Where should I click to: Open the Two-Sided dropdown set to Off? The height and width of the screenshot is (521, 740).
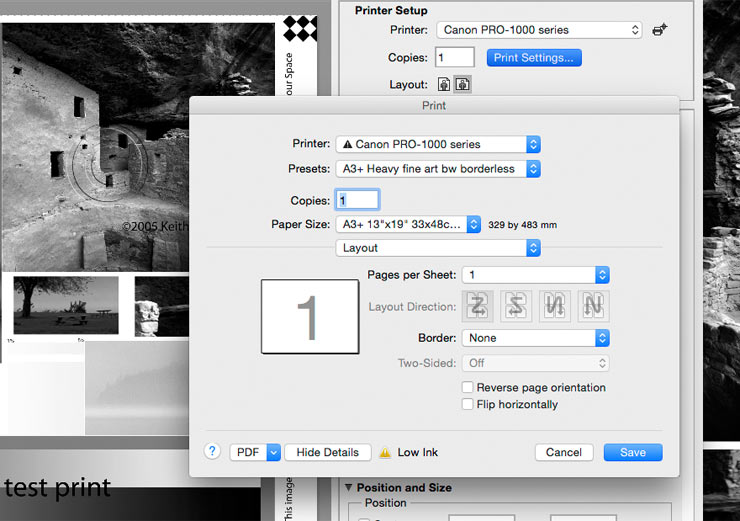pyautogui.click(x=536, y=363)
